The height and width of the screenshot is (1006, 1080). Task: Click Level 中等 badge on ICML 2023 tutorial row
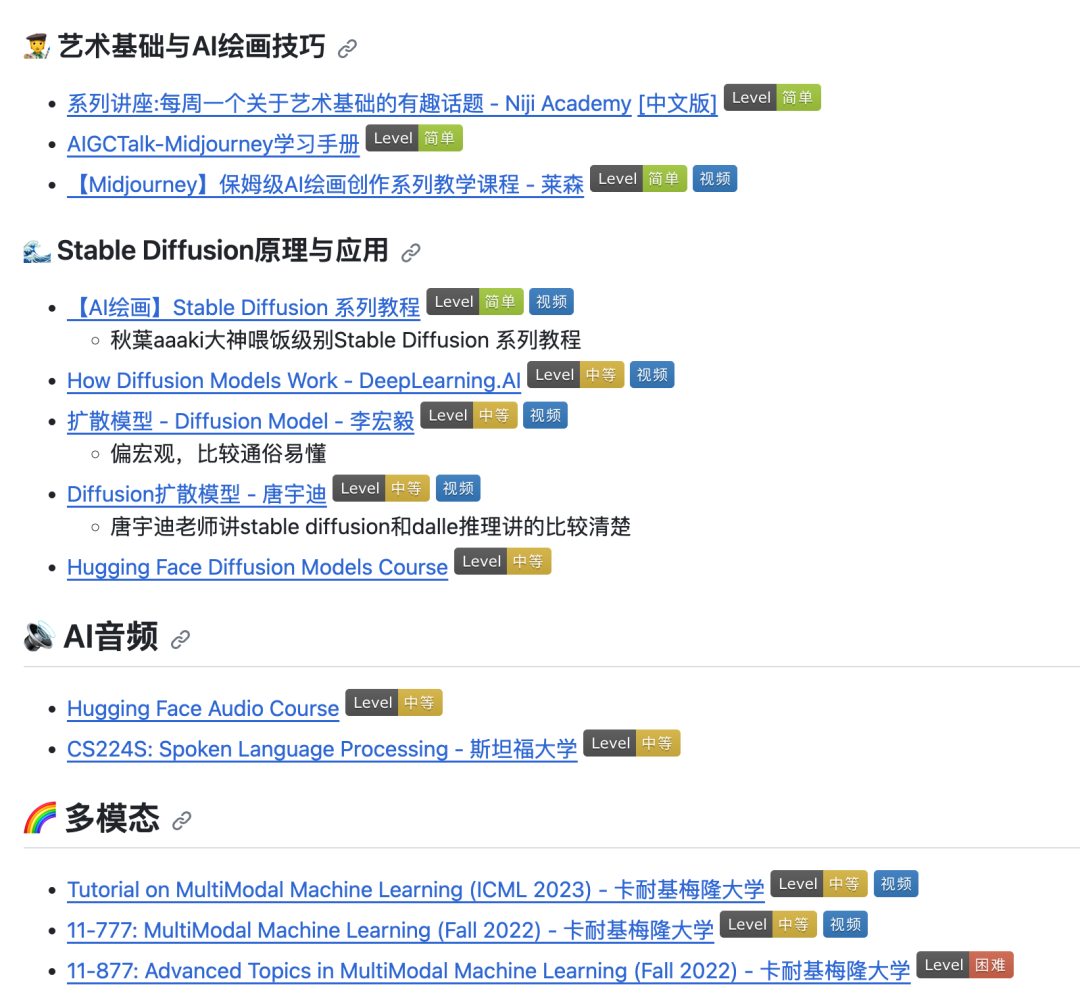coord(819,883)
